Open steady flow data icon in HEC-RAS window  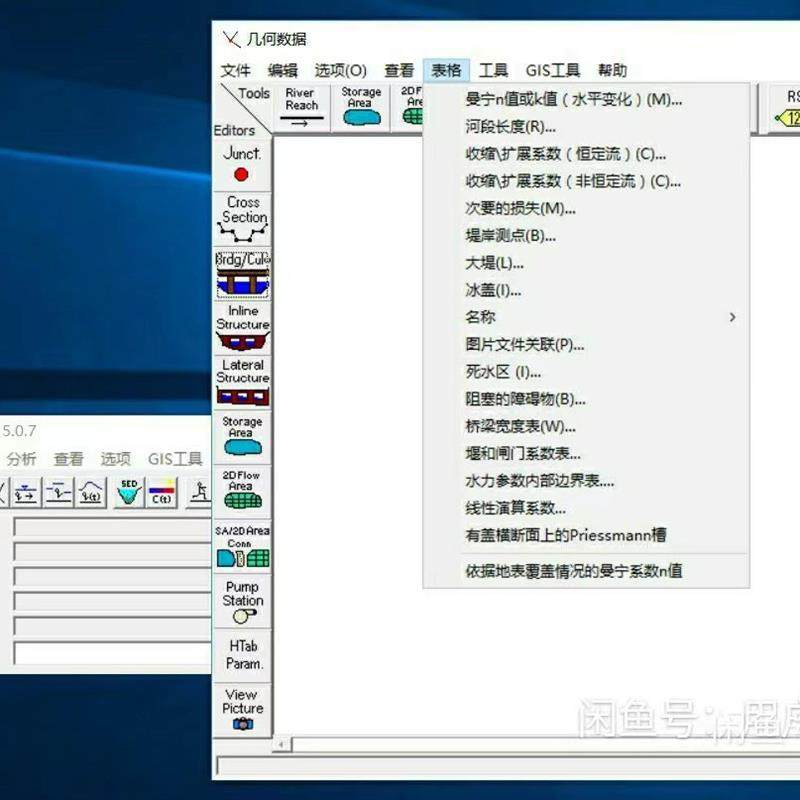(26, 492)
